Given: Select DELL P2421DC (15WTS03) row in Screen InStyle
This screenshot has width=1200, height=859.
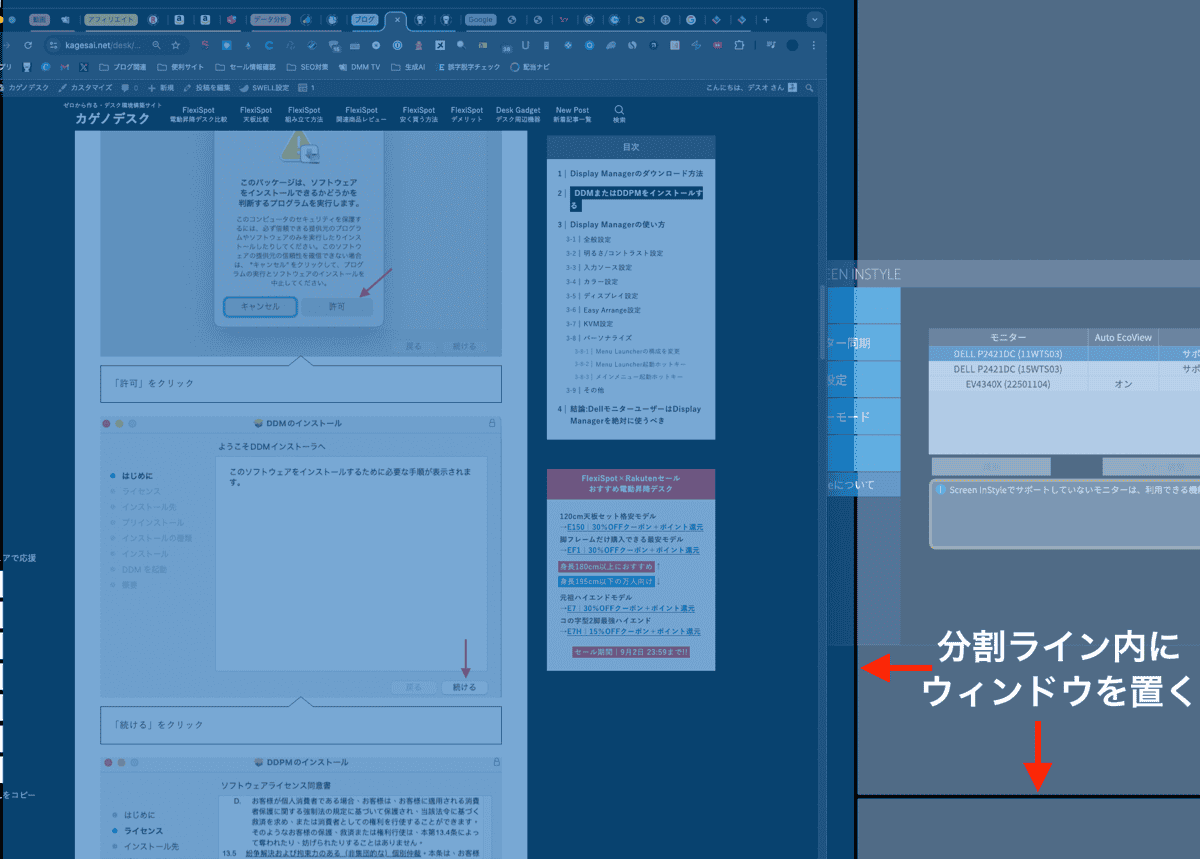Looking at the screenshot, I should tap(1064, 369).
